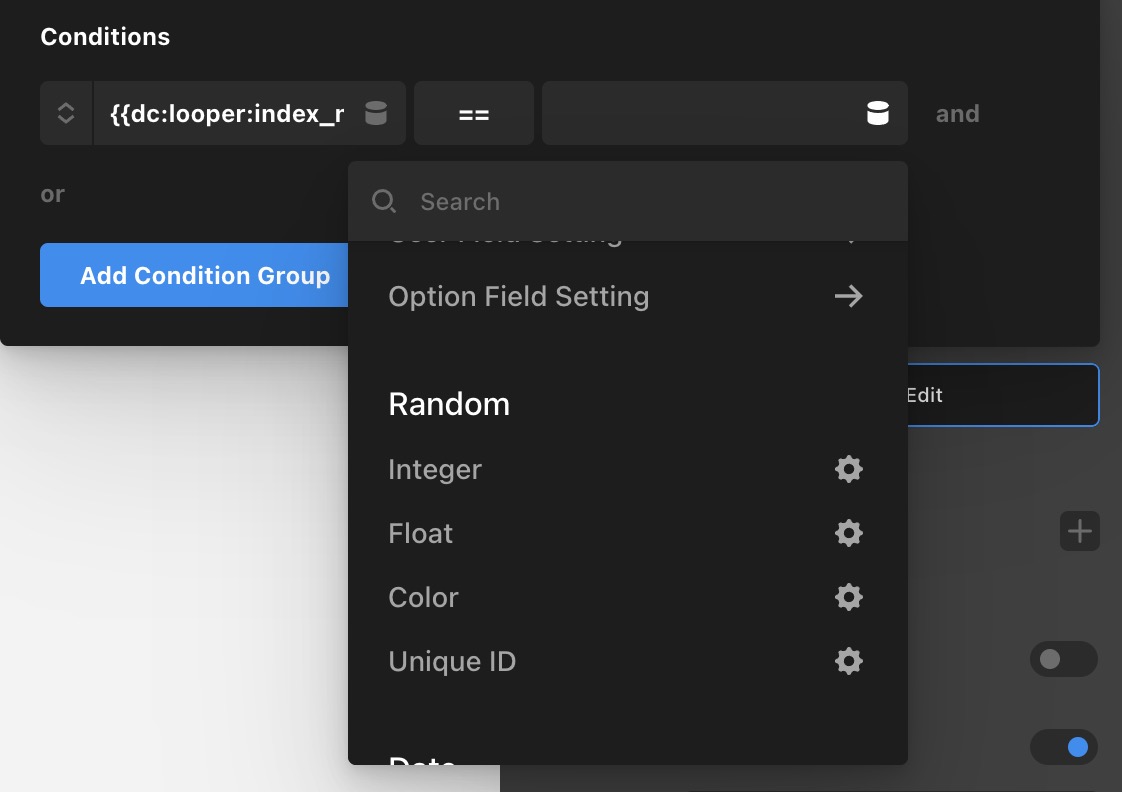Click the search magnifier icon
1122x792 pixels.
click(384, 201)
